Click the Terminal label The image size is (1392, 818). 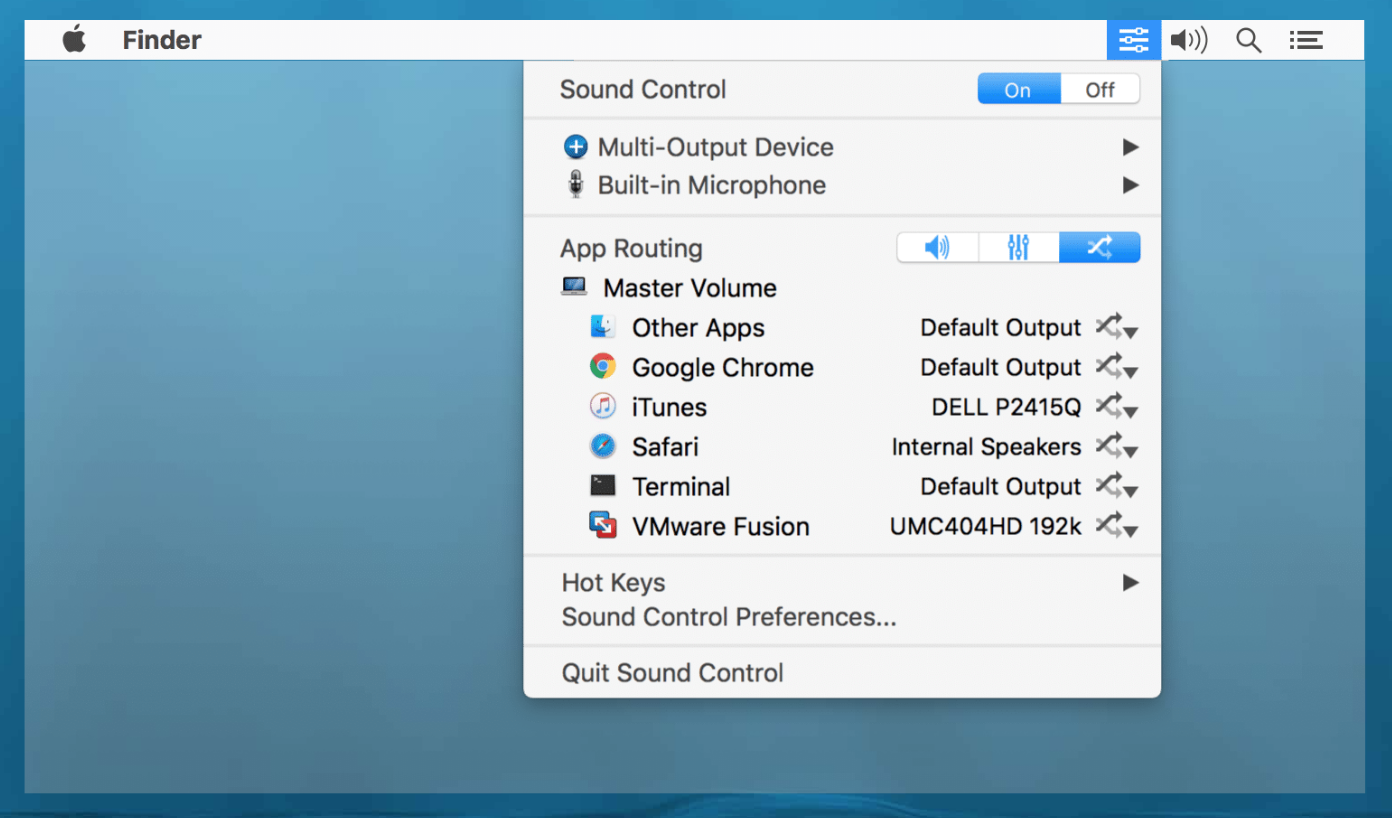pos(681,487)
